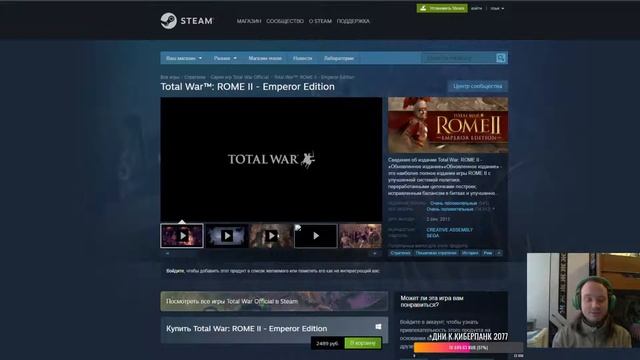Screen dimensions: 640x360
Task: Select the second trailer thumbnail
Action: pyautogui.click(x=227, y=236)
